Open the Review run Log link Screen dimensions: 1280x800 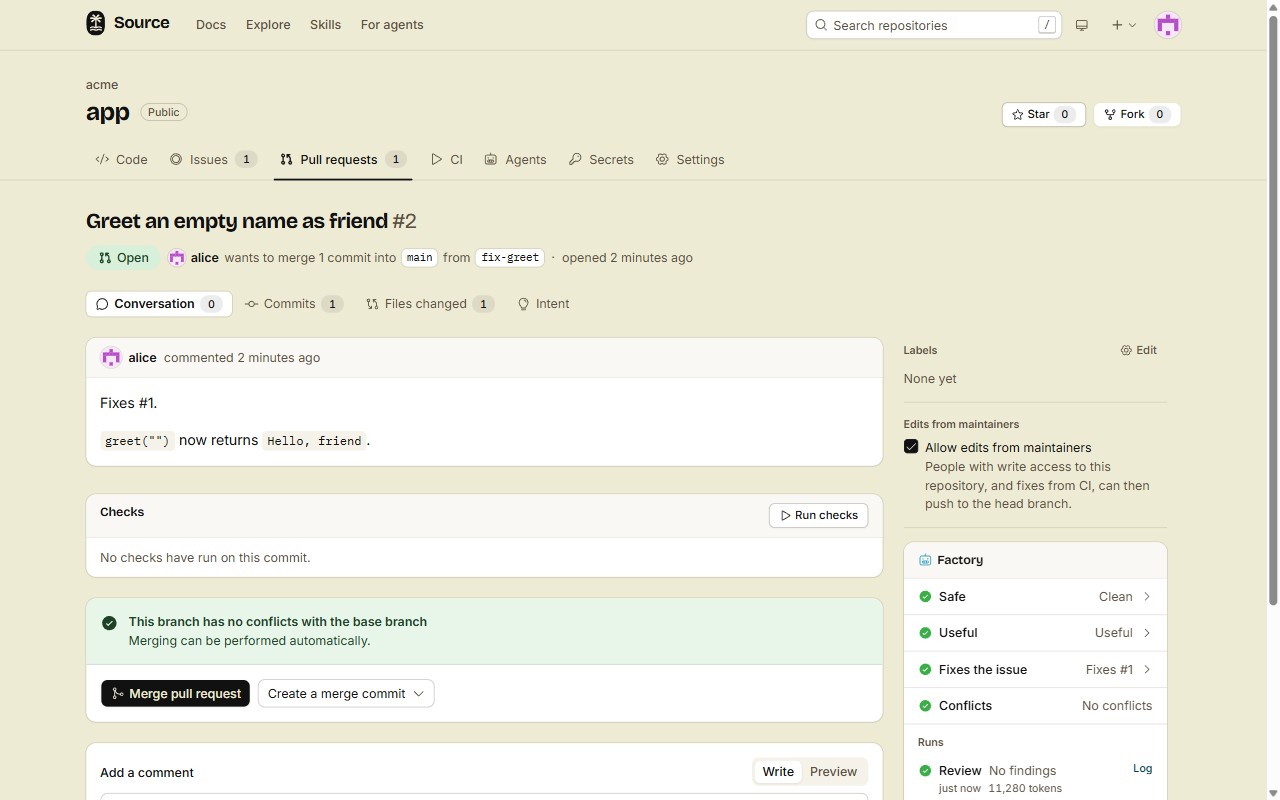(1142, 768)
